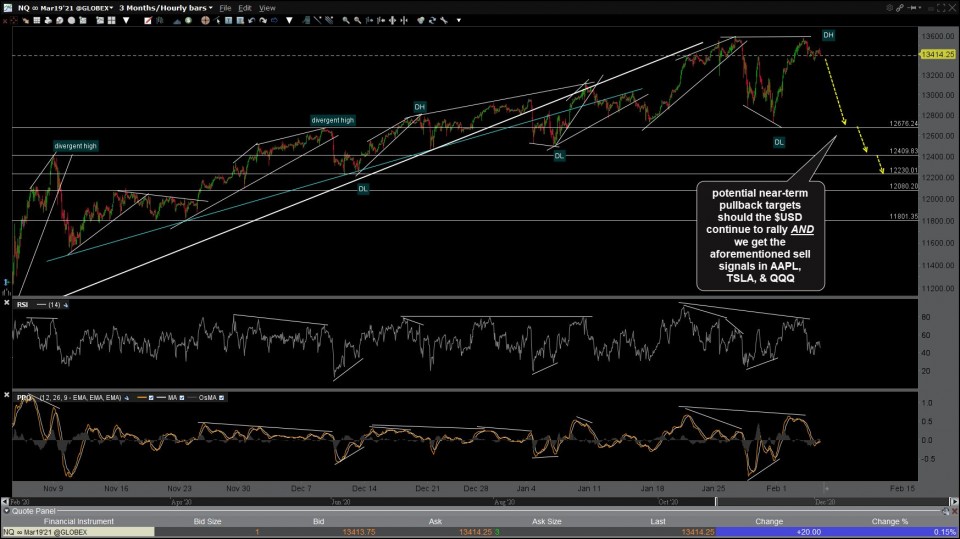The height and width of the screenshot is (539, 960).
Task: Open the File menu
Action: (225, 8)
